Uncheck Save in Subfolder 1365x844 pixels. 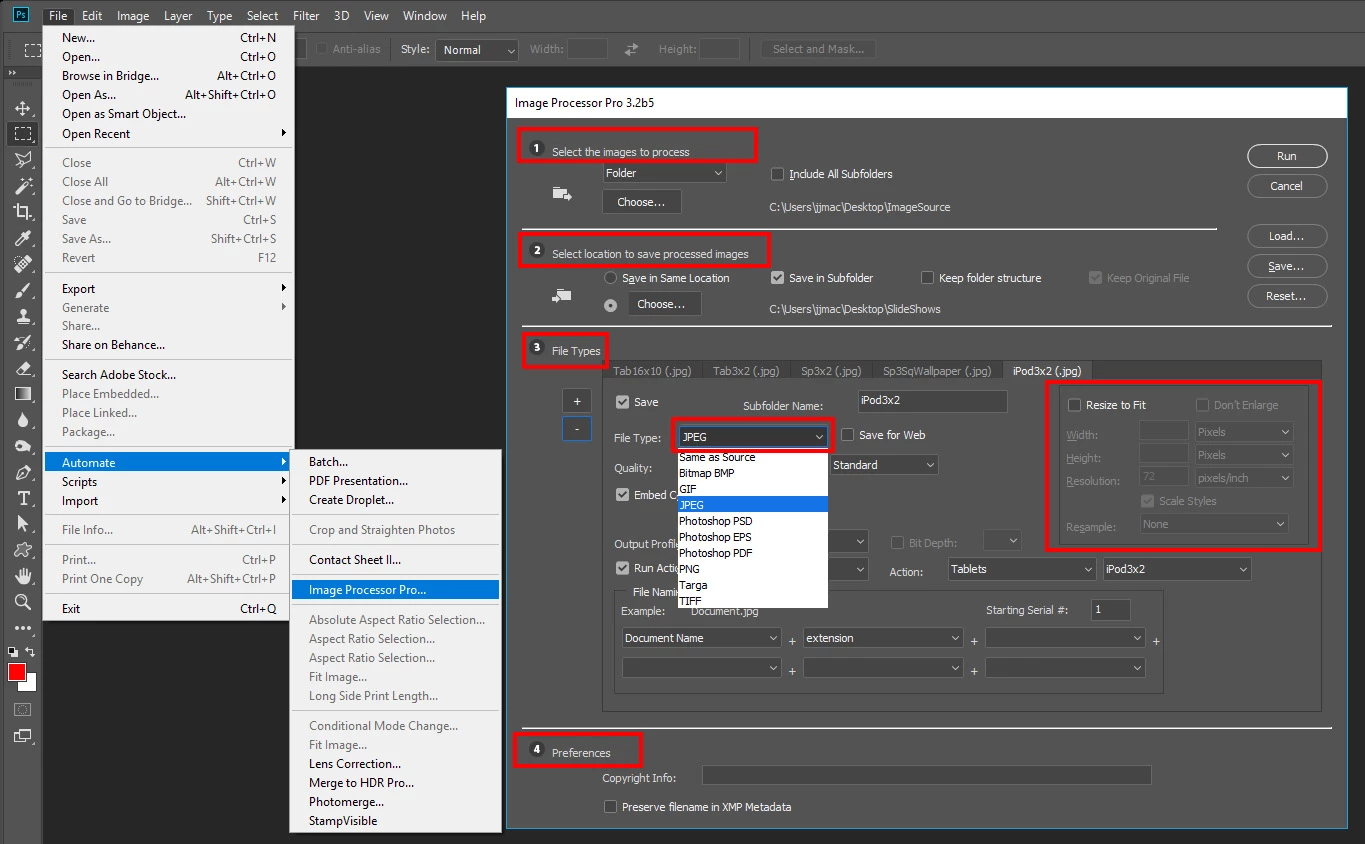[x=777, y=278]
